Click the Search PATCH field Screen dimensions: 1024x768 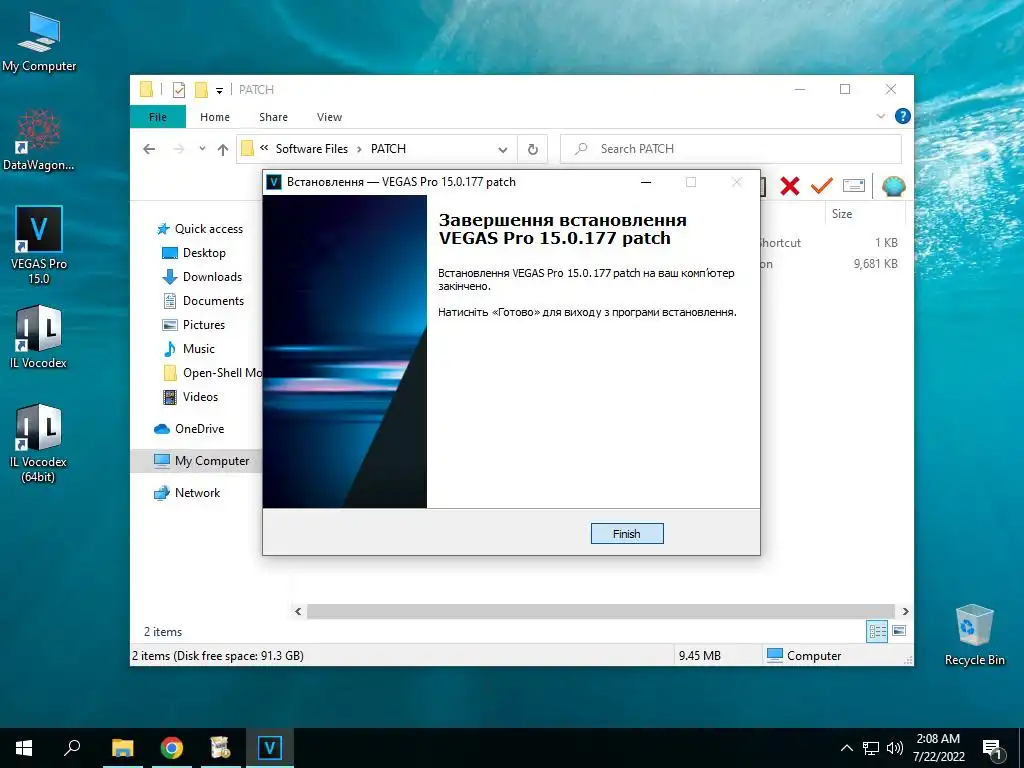[731, 149]
